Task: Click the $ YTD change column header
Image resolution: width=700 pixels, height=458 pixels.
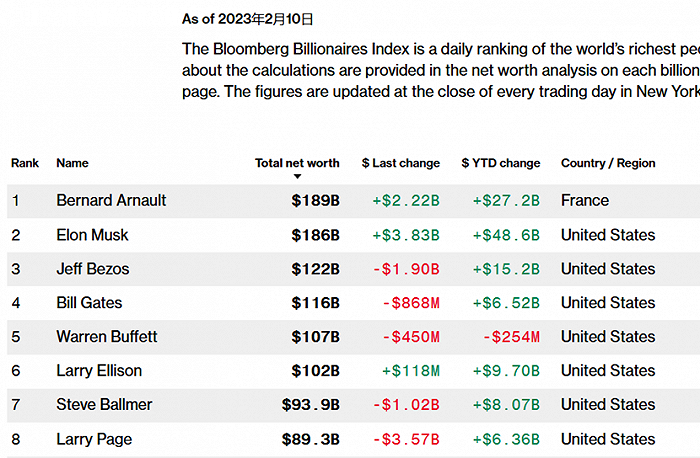Action: click(500, 163)
